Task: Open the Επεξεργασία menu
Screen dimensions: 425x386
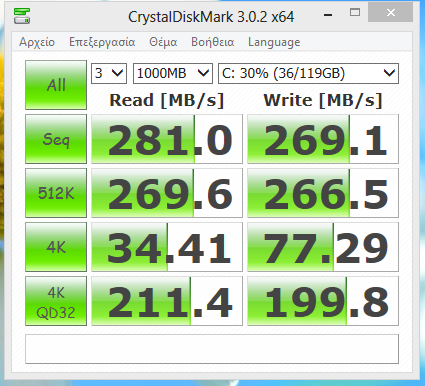Action: [x=102, y=42]
